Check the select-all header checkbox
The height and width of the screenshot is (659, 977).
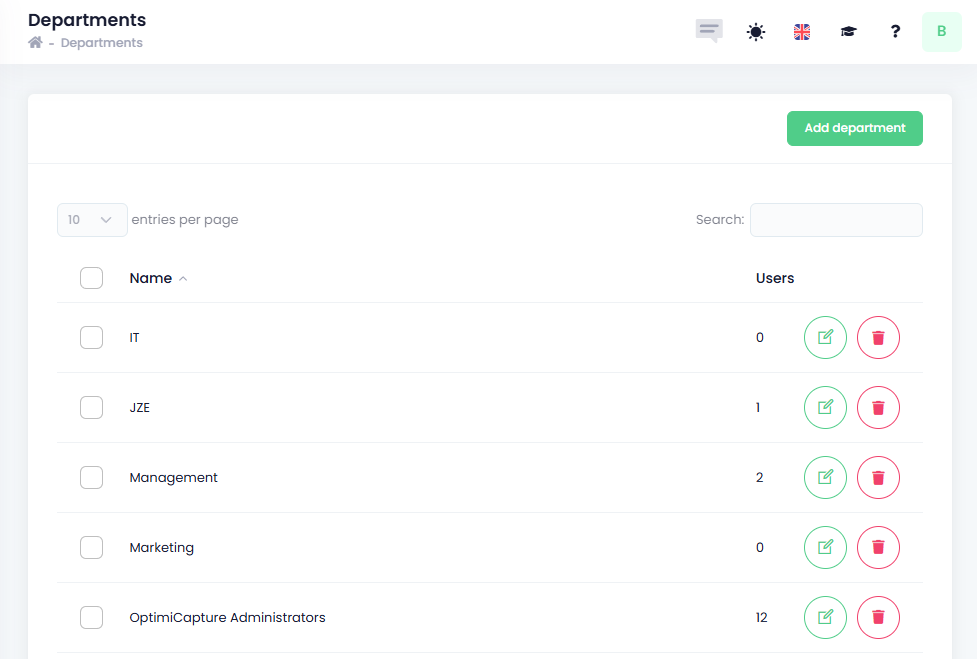coord(91,278)
